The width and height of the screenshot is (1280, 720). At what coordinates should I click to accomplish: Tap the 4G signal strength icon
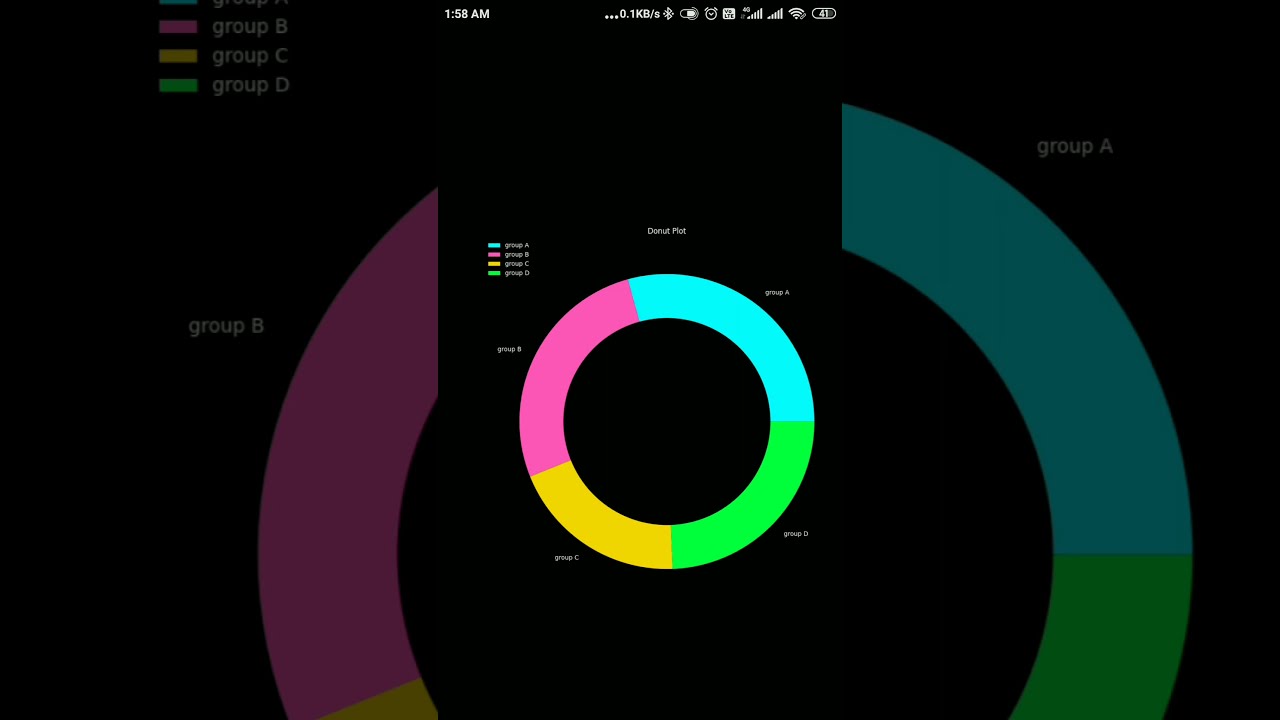[751, 14]
